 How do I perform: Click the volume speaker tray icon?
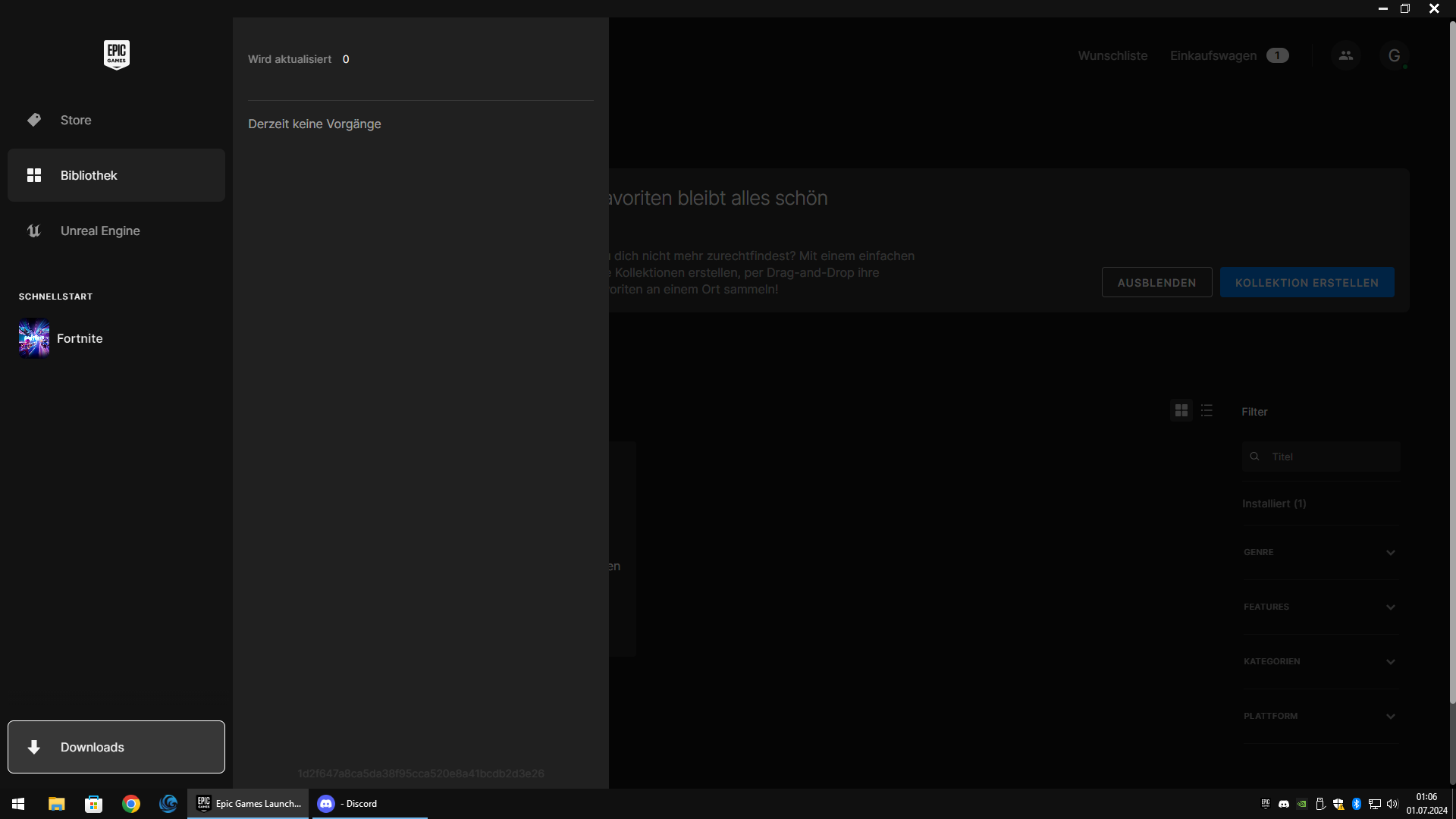coord(1392,804)
